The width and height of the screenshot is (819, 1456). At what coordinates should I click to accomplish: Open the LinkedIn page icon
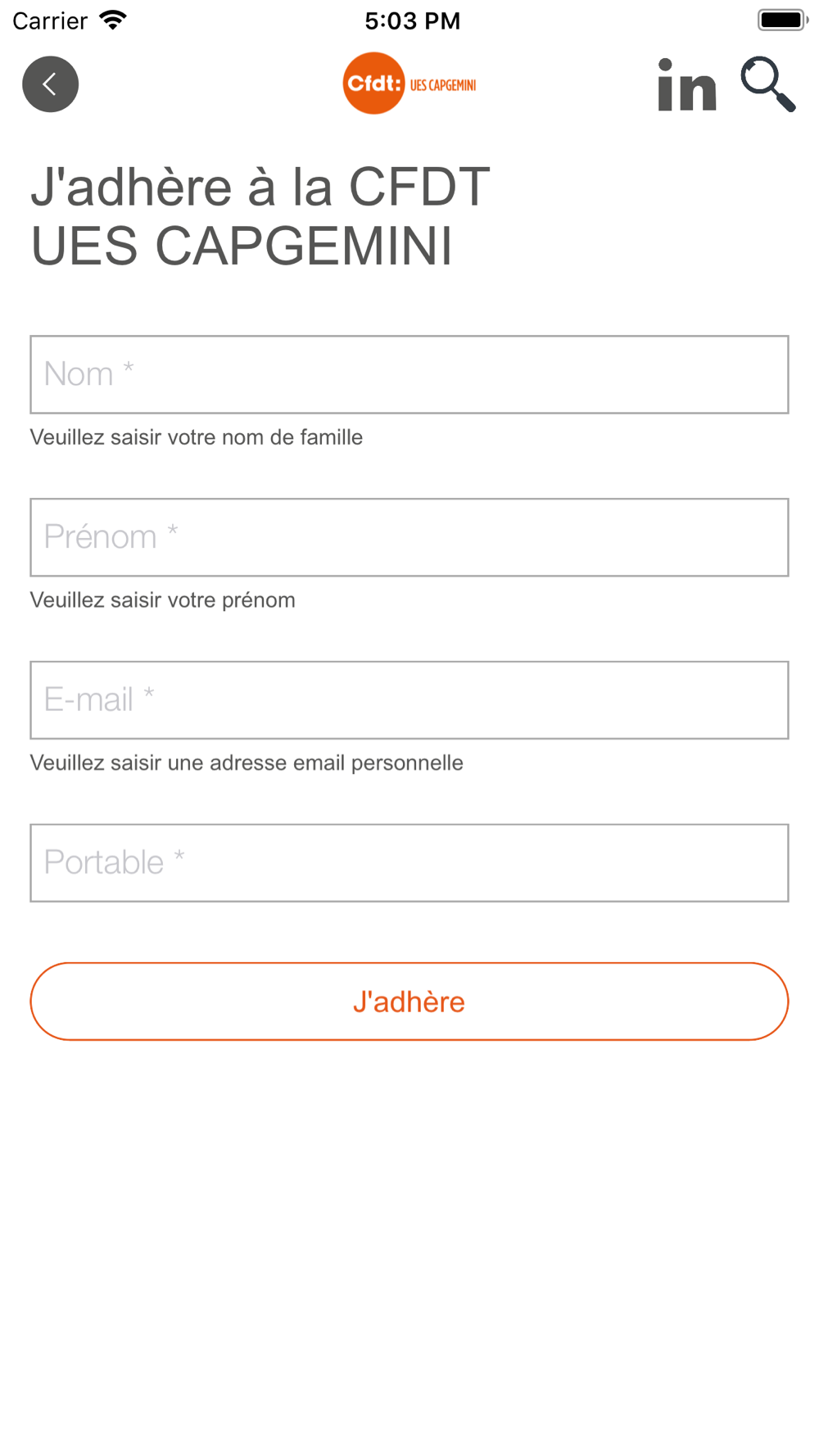(x=686, y=84)
